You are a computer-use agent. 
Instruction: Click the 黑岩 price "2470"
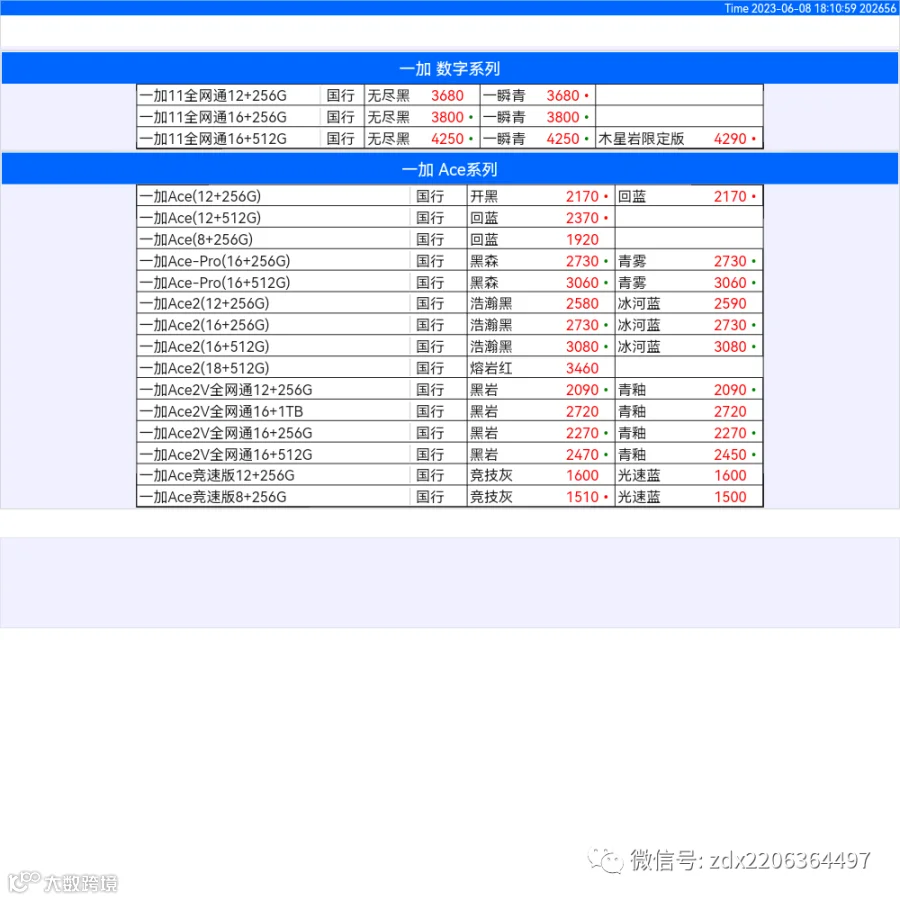pos(582,455)
